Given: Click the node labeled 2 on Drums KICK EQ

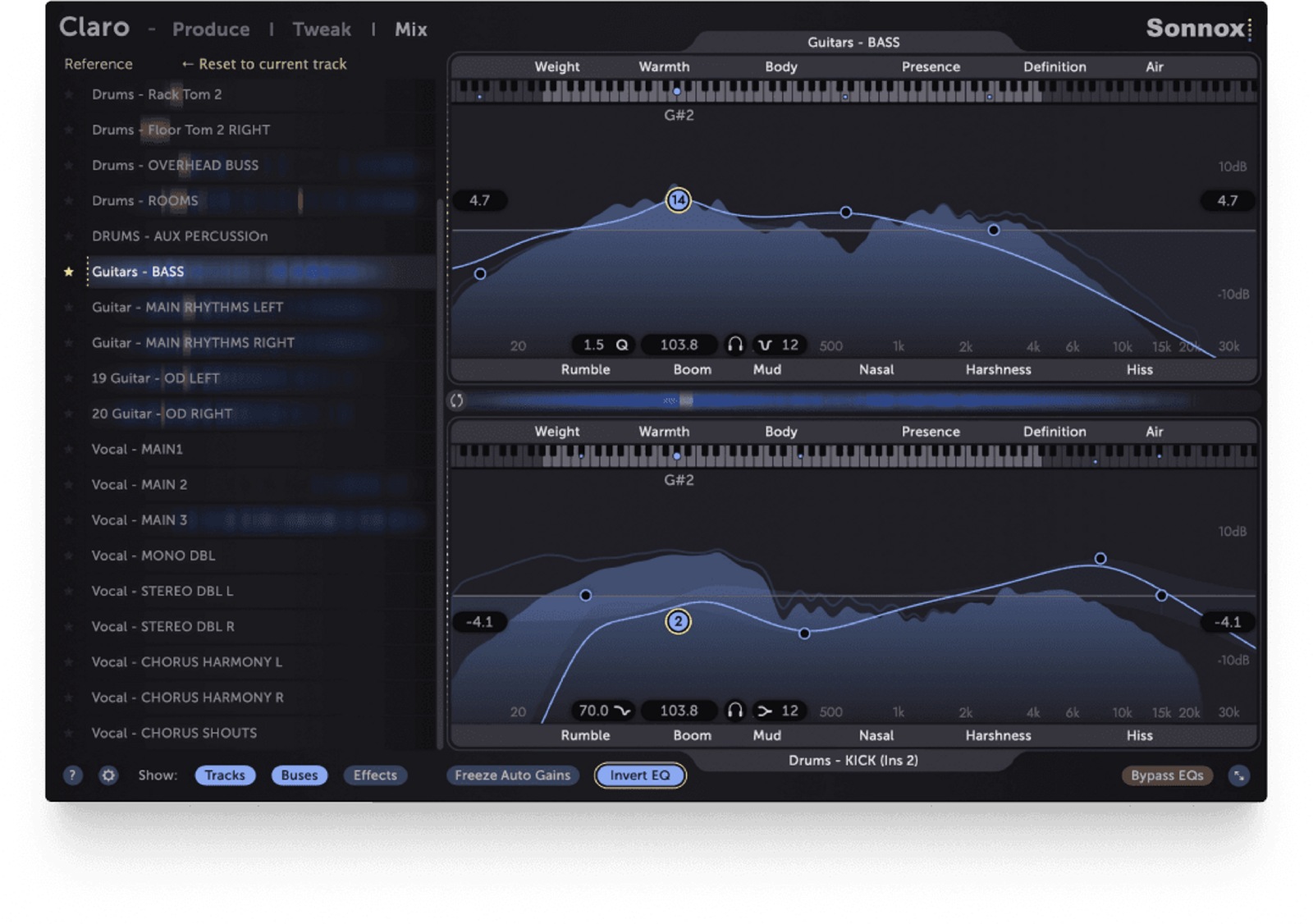Looking at the screenshot, I should pos(678,622).
